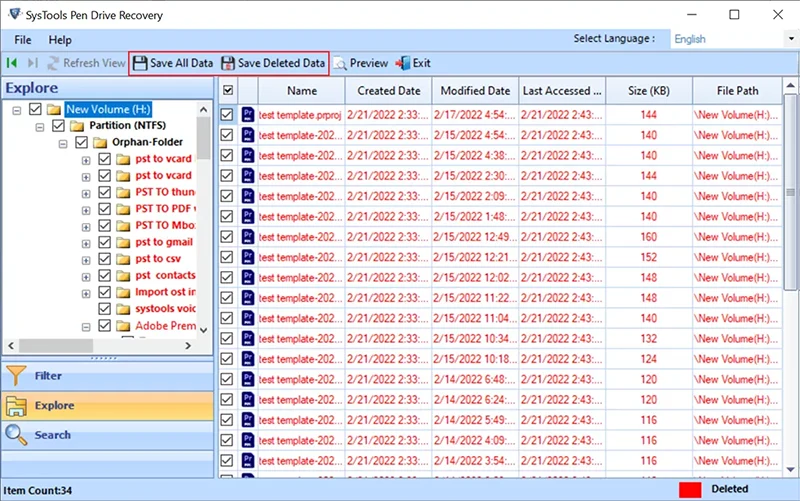The image size is (800, 501).
Task: Uncheck the pst contacts folder checkbox
Action: [105, 275]
